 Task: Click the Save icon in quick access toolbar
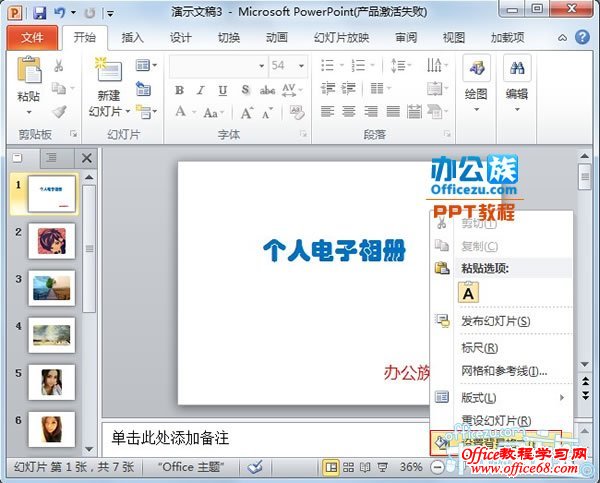click(x=40, y=13)
